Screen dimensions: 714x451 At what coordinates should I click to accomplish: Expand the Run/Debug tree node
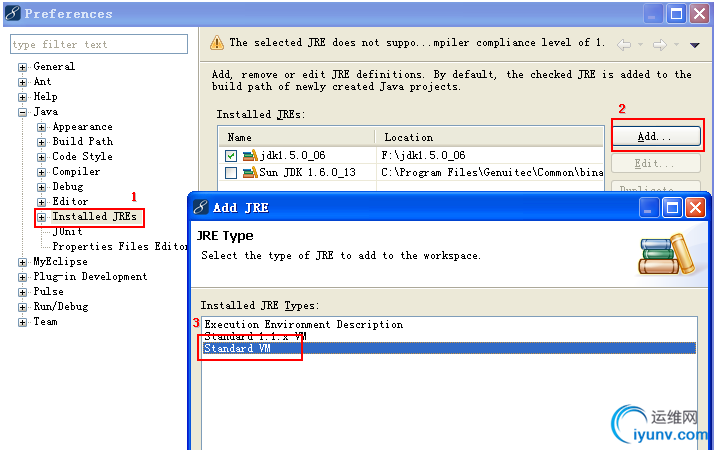pyautogui.click(x=22, y=308)
